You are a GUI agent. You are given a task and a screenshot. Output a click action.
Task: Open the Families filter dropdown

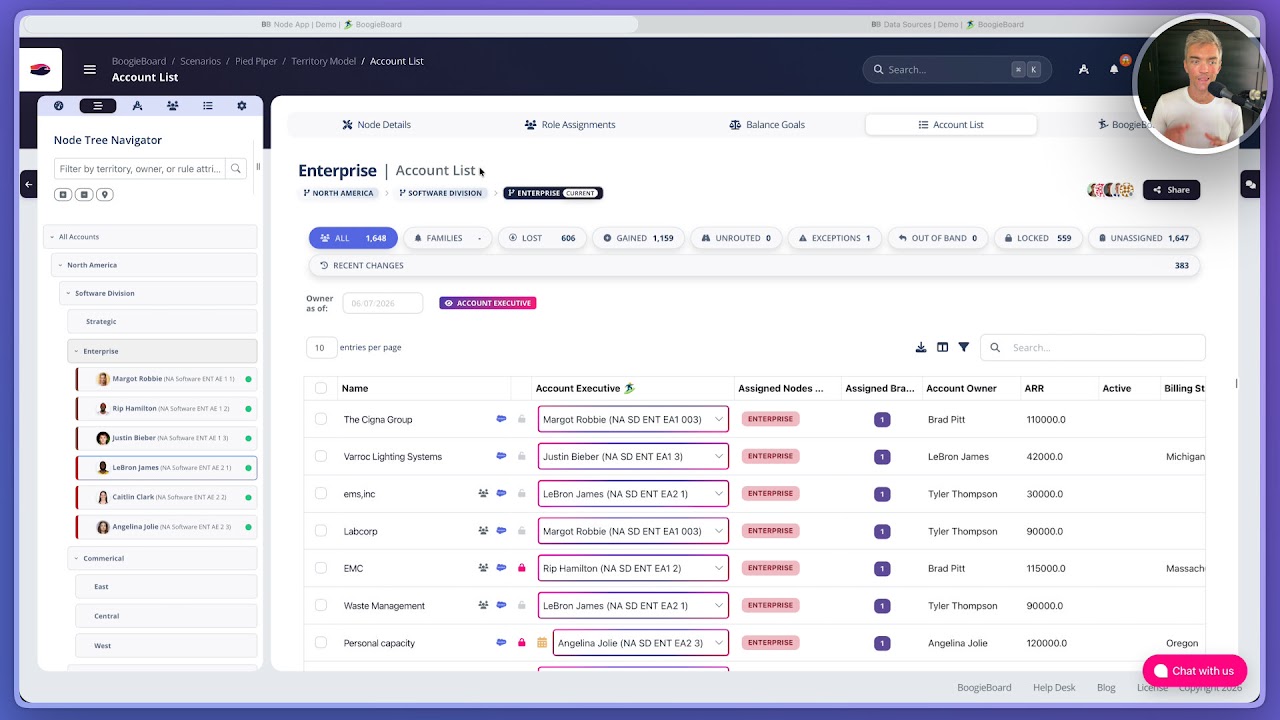tap(448, 238)
